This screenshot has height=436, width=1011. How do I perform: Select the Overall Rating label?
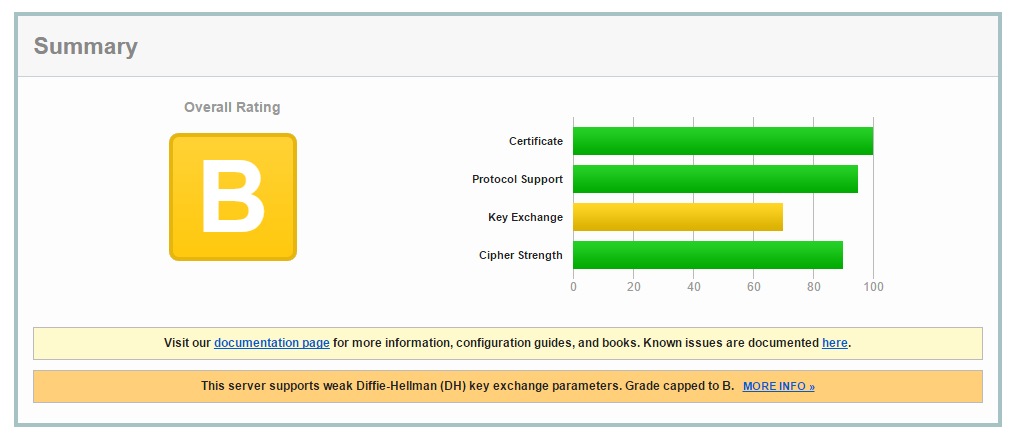(232, 107)
